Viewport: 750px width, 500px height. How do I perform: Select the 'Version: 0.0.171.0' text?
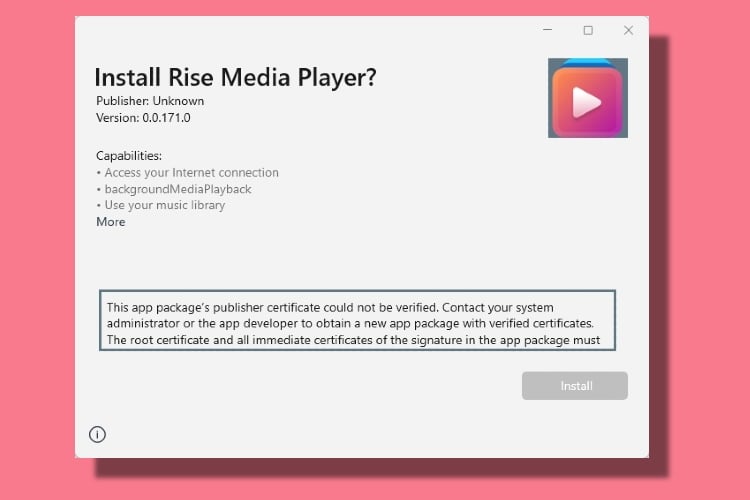(143, 118)
